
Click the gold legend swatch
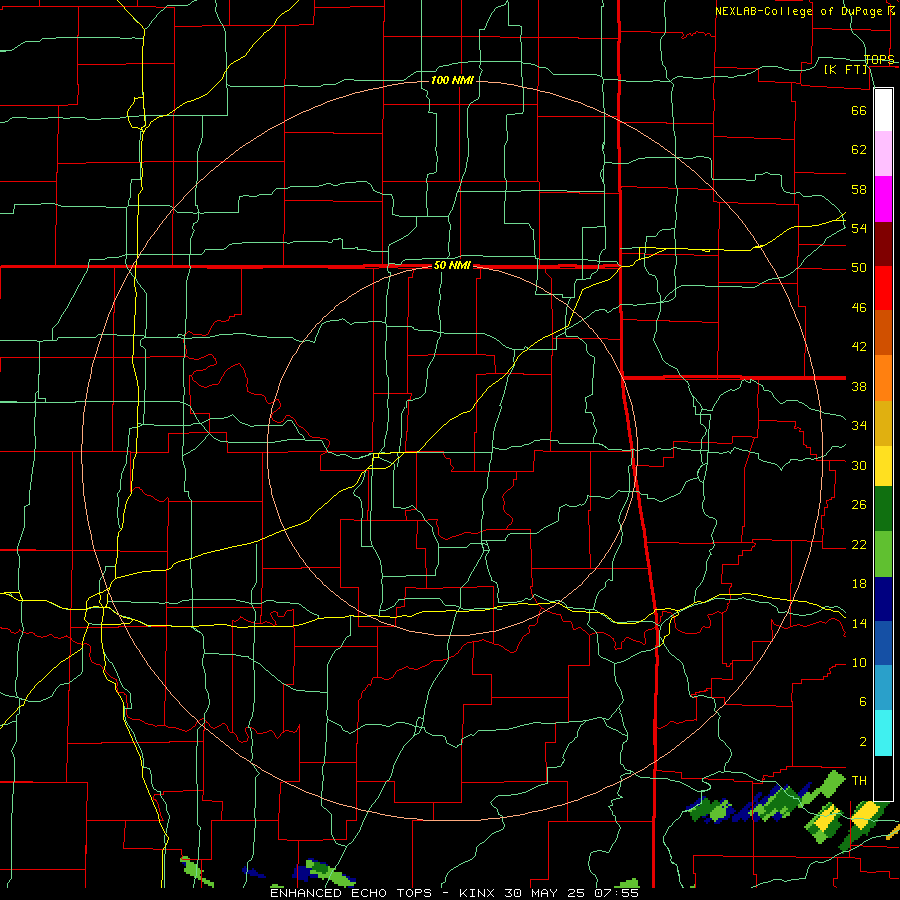click(x=883, y=423)
